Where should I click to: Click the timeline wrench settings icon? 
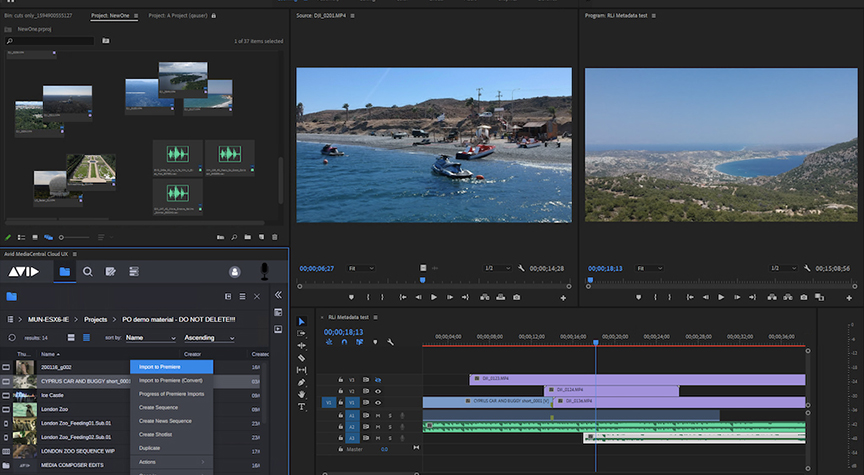390,342
